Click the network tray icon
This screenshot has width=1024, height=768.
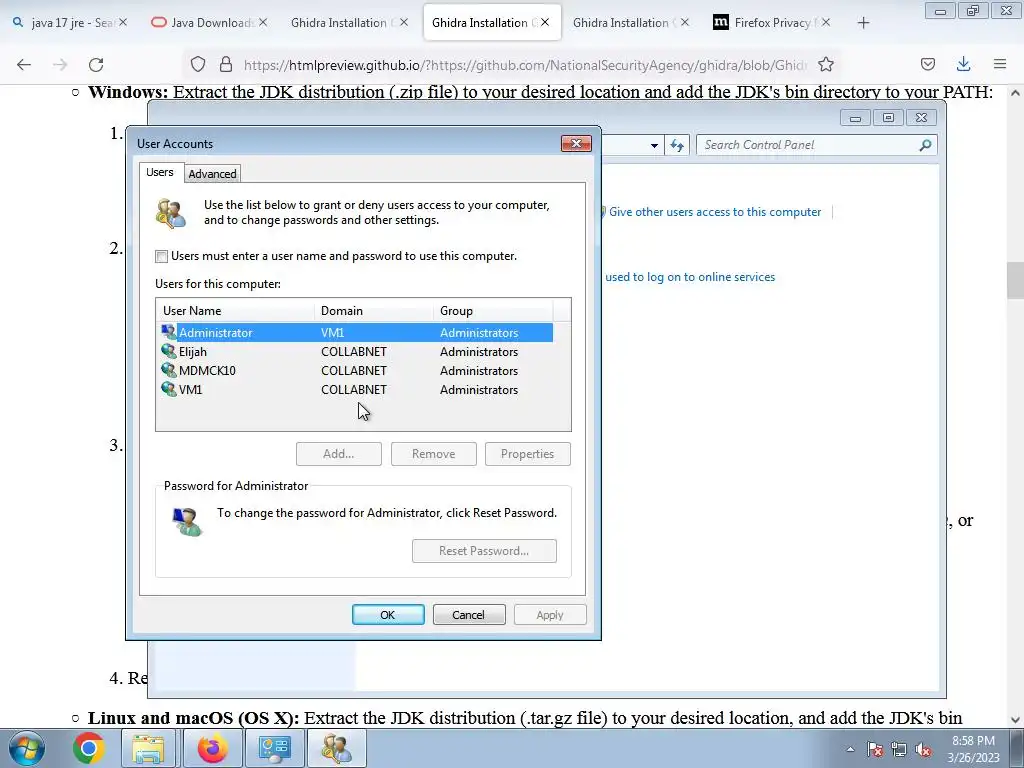pos(899,749)
